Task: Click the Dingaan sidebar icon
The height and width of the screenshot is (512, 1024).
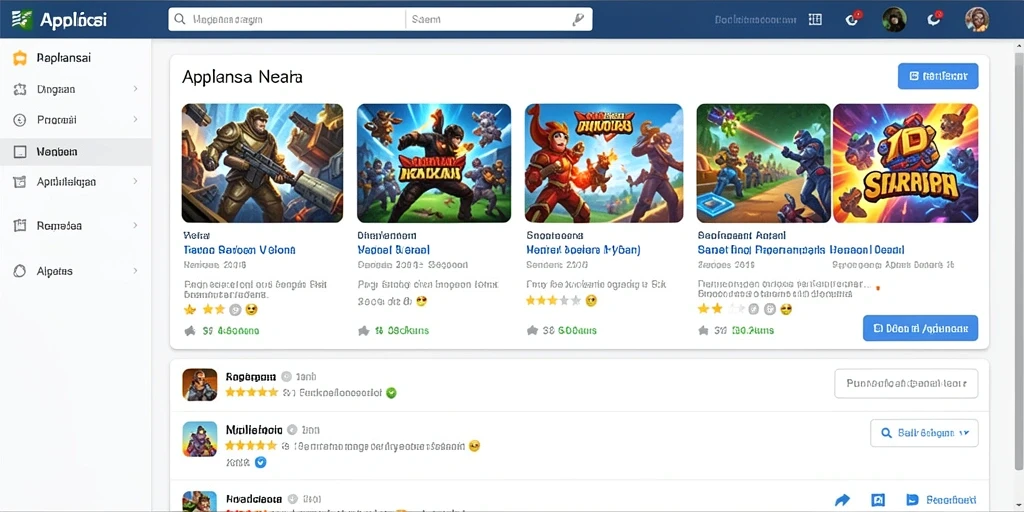Action: tap(20, 89)
